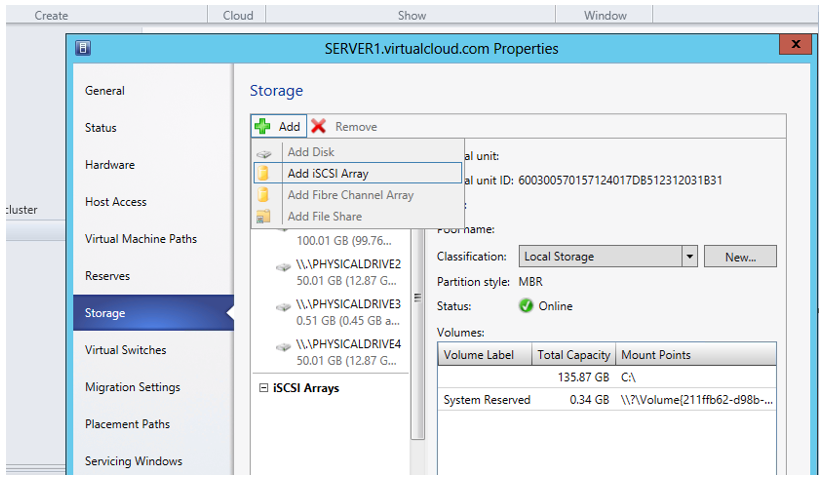825x482 pixels.
Task: Go to the Hardware properties page
Action: click(110, 165)
